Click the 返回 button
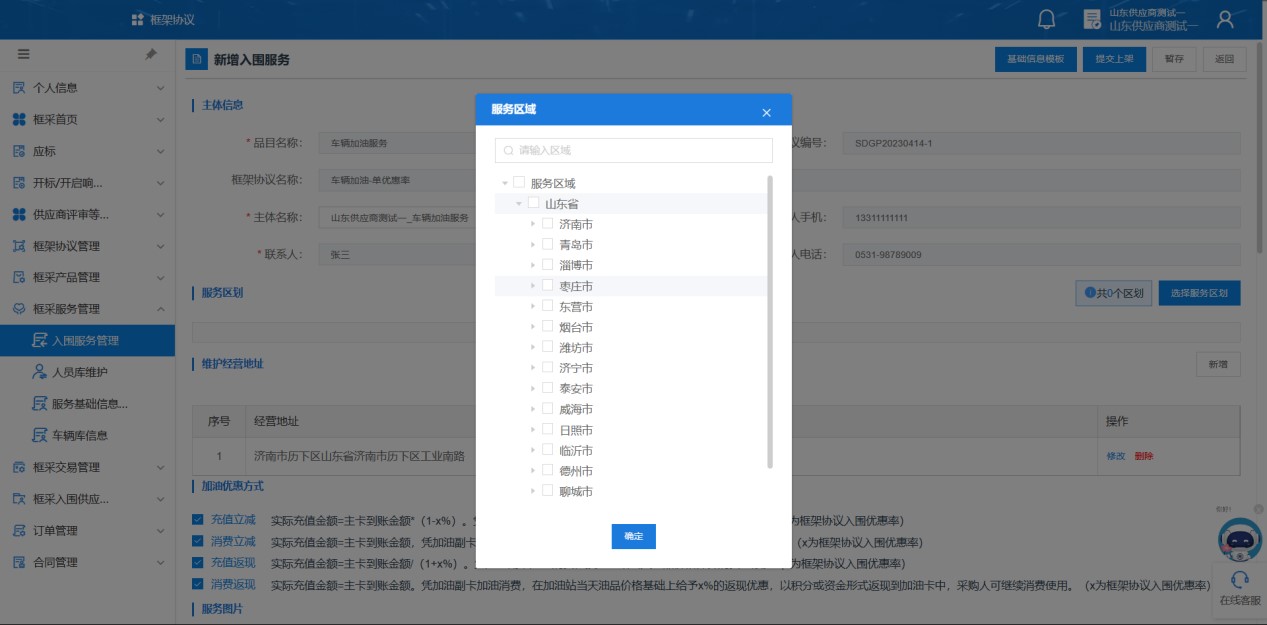 coord(1225,59)
